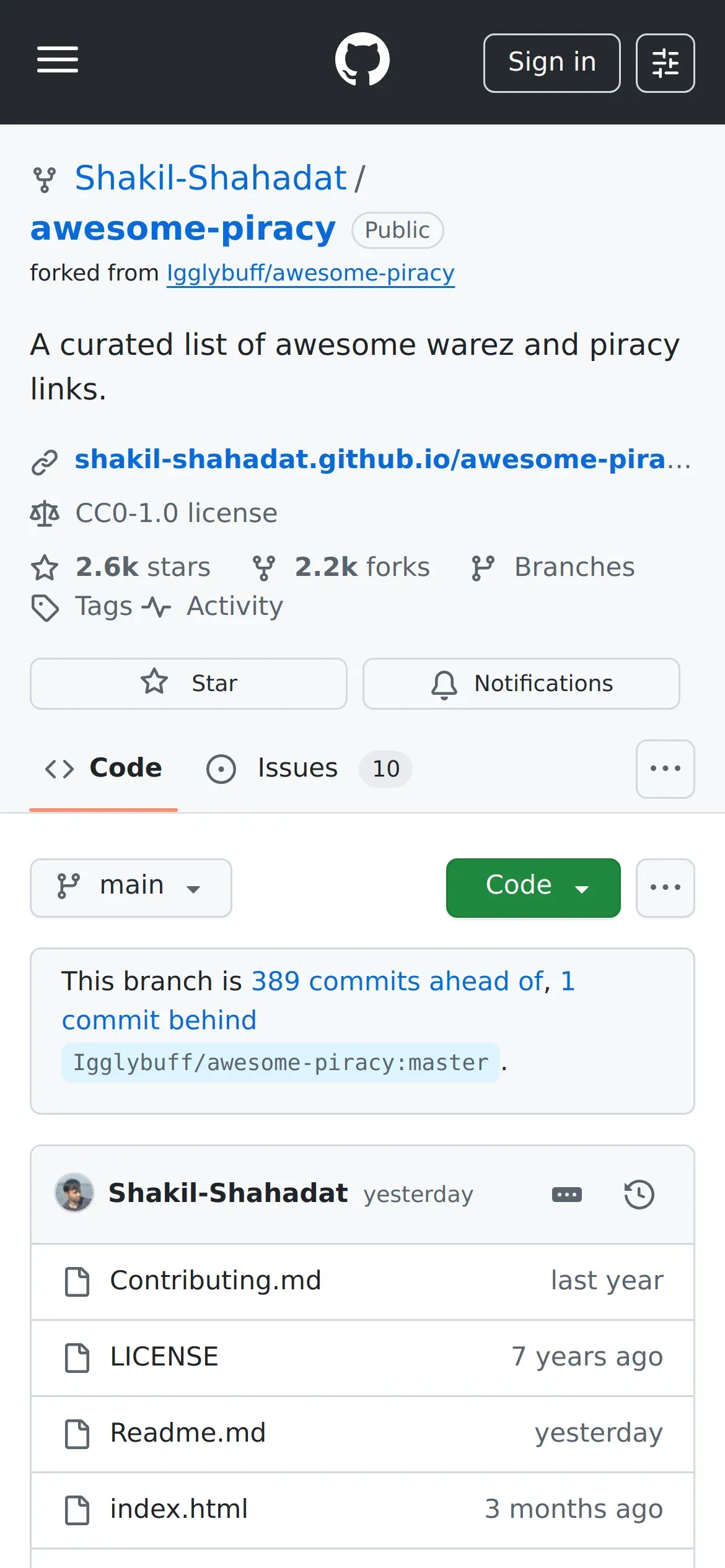Open the hamburger navigation menu

58,60
